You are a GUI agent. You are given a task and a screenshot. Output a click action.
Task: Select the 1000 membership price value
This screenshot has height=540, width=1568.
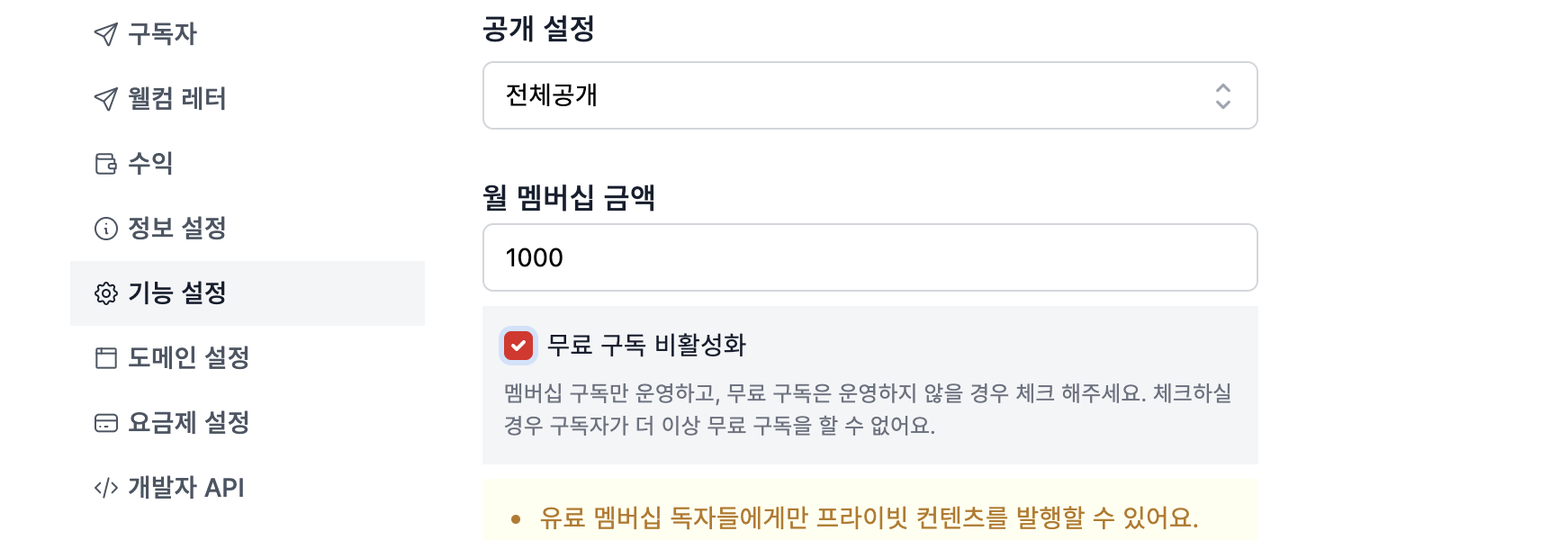pyautogui.click(x=535, y=257)
